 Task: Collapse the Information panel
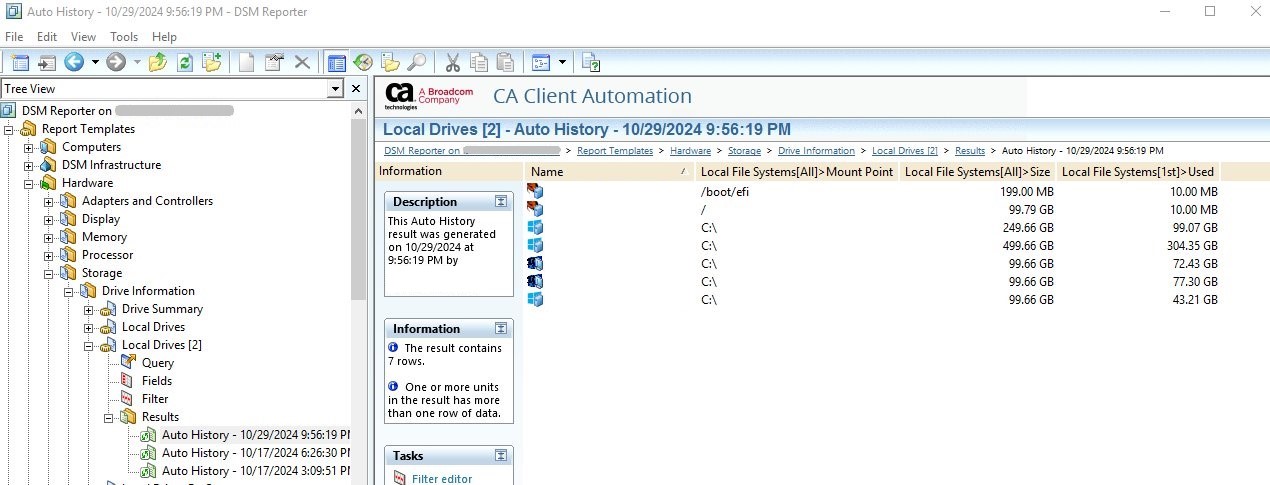pos(501,329)
